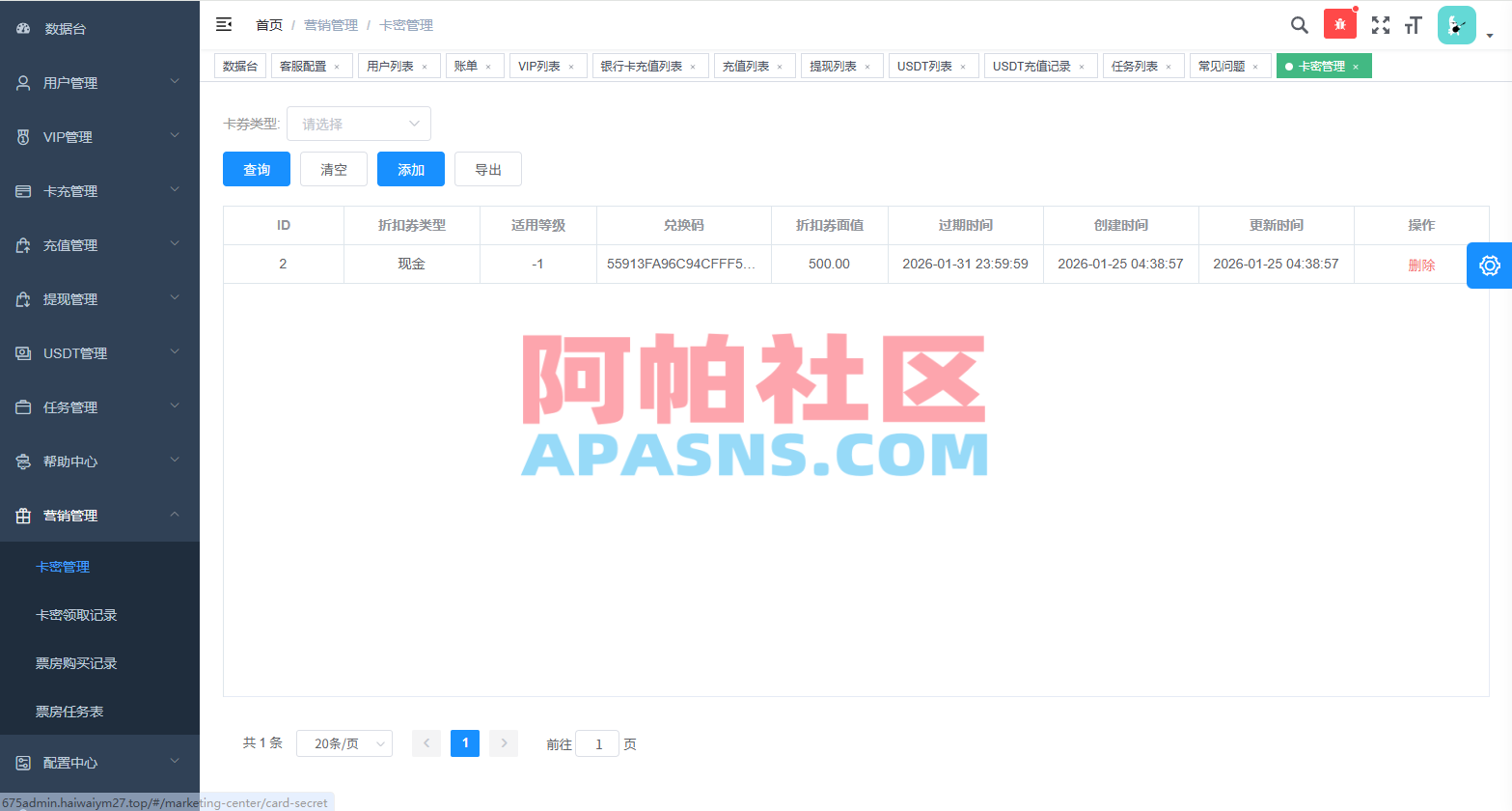
Task: Collapse the sidebar with the hamburger icon
Action: coord(224,24)
